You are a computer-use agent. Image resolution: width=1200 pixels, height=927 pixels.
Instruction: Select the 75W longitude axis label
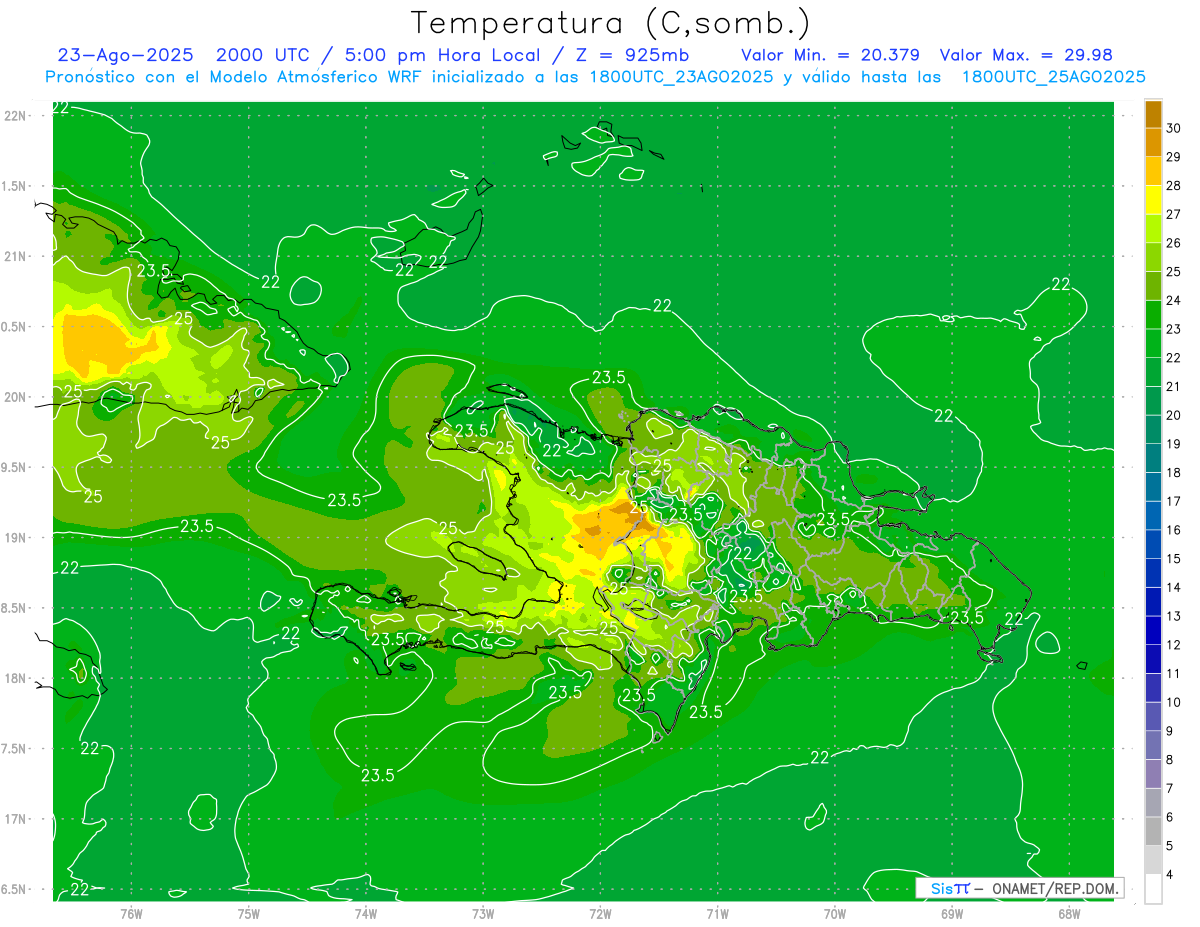pyautogui.click(x=248, y=913)
